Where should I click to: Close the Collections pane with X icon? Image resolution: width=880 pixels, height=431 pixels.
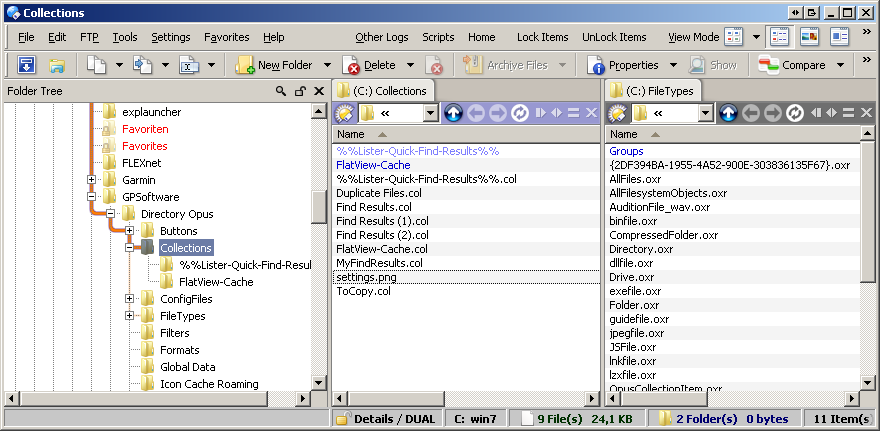click(x=591, y=113)
